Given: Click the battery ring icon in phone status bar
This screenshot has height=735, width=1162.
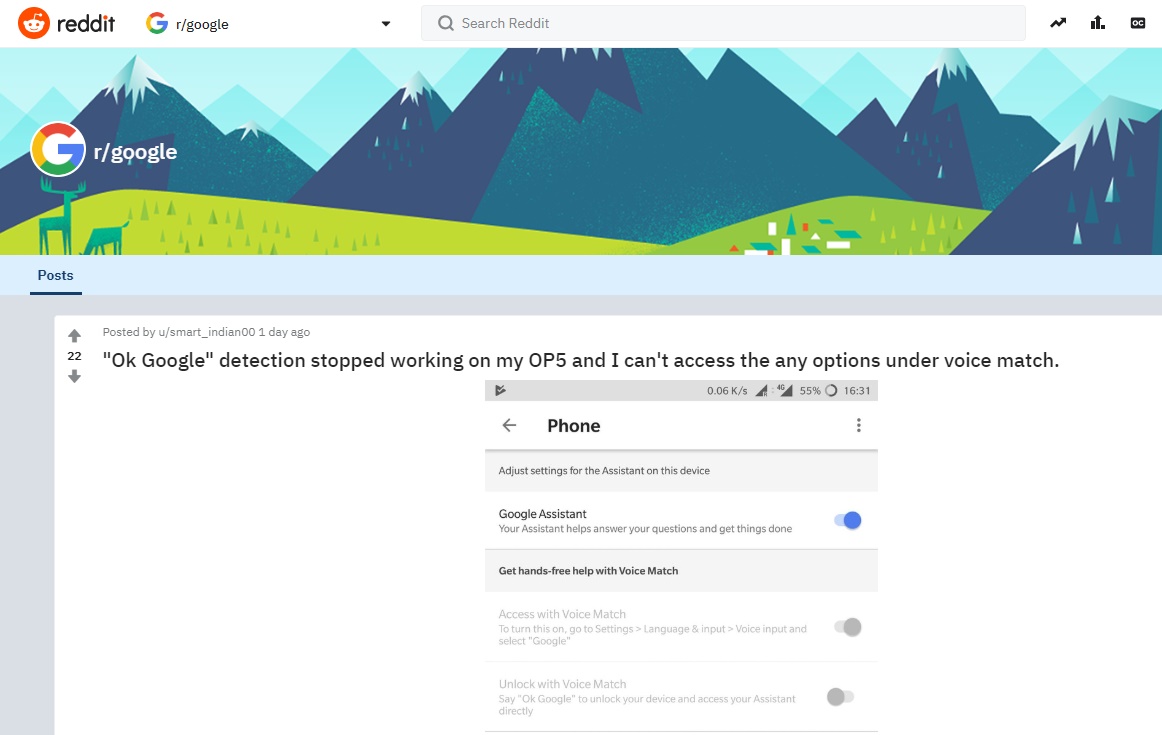Looking at the screenshot, I should tap(831, 390).
